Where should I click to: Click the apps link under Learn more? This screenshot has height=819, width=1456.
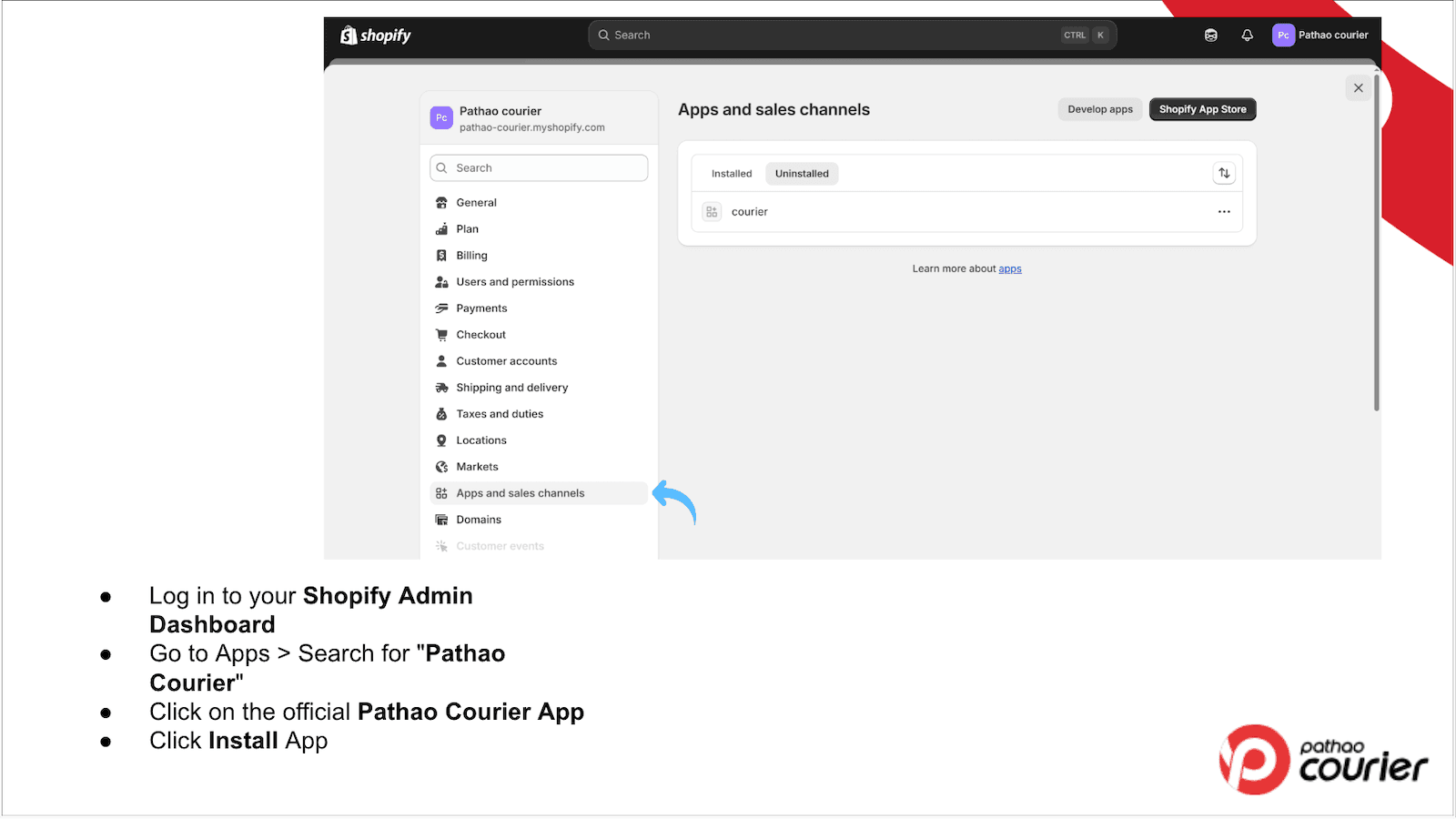(x=1009, y=268)
